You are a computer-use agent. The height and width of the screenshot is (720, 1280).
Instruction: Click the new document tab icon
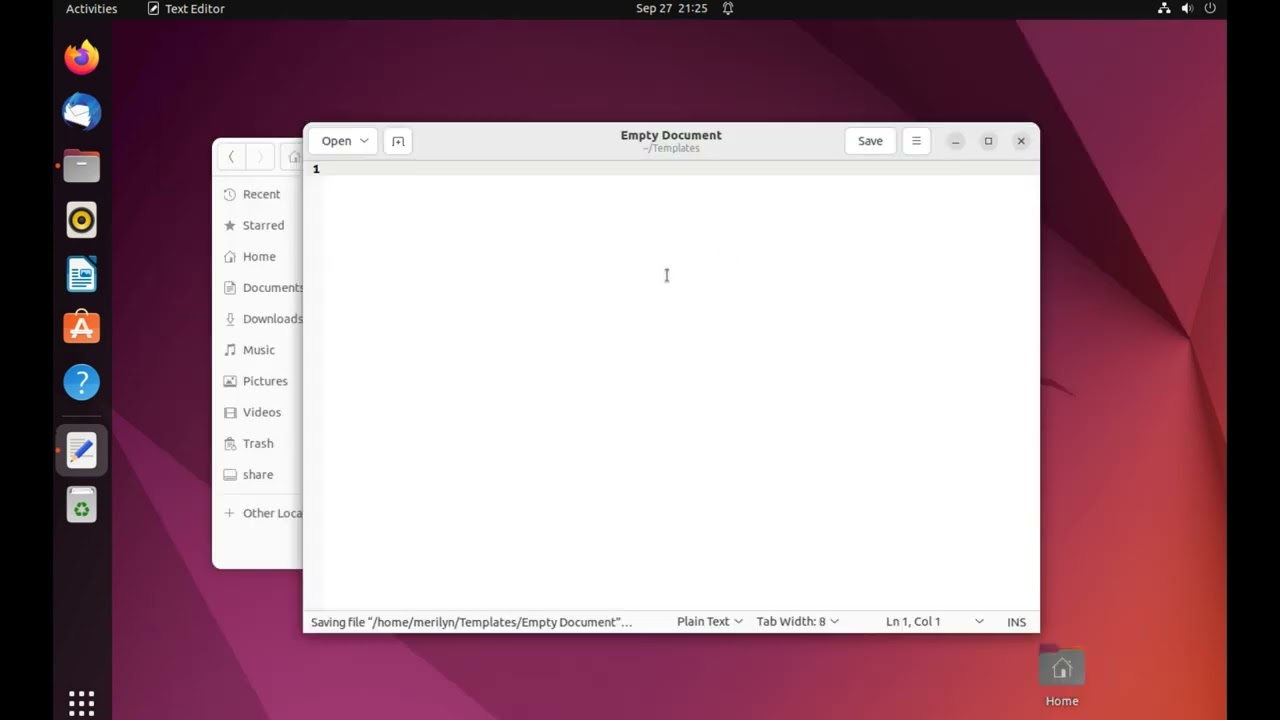tap(398, 141)
